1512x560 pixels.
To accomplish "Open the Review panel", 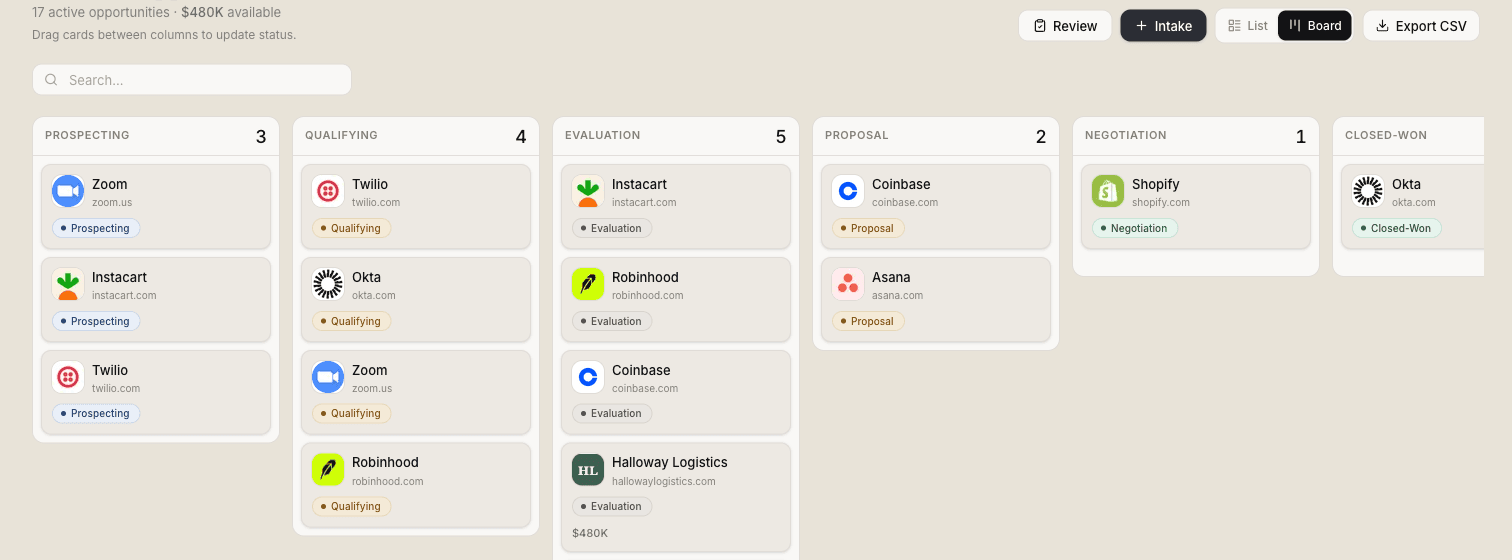I will [1065, 26].
